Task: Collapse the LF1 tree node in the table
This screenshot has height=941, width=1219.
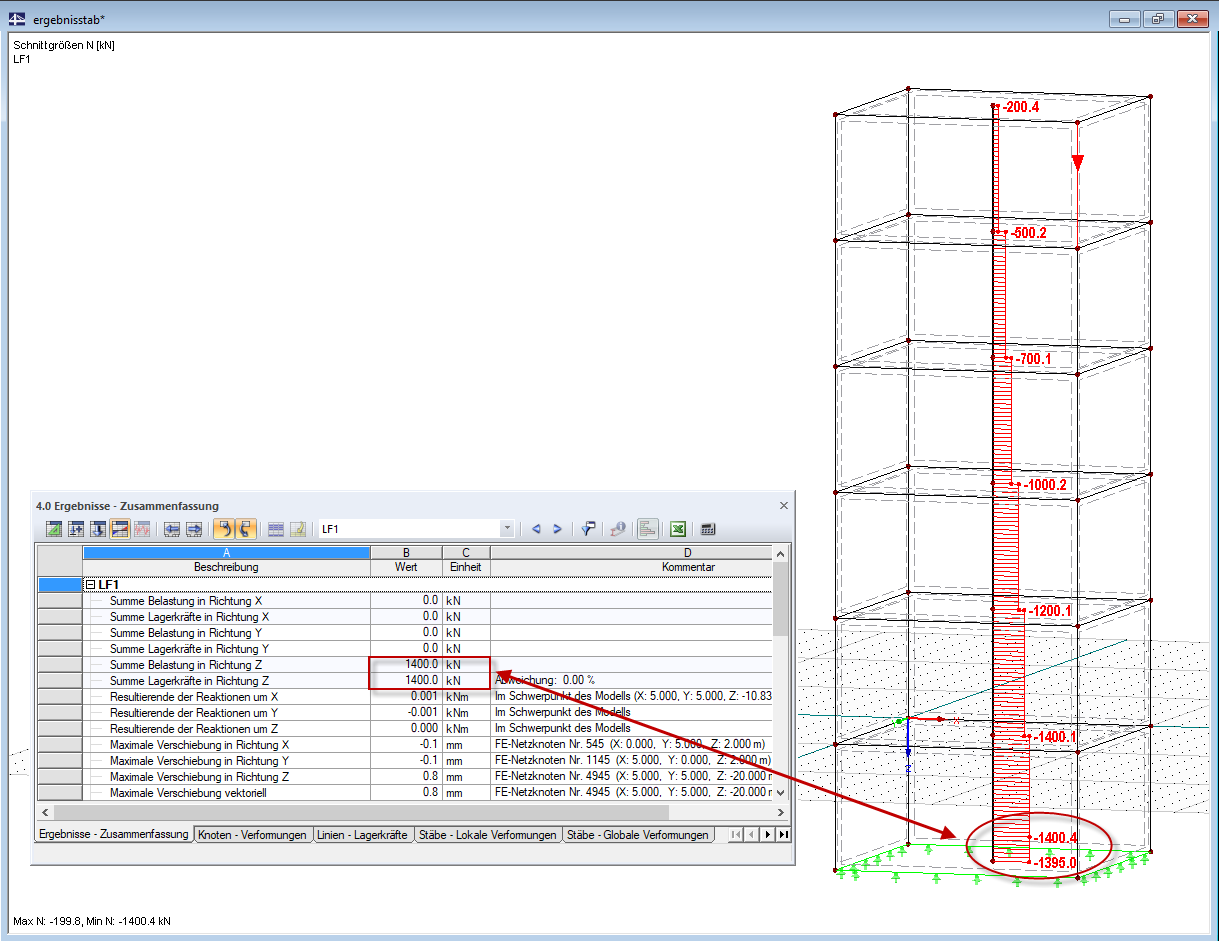Action: (91, 584)
